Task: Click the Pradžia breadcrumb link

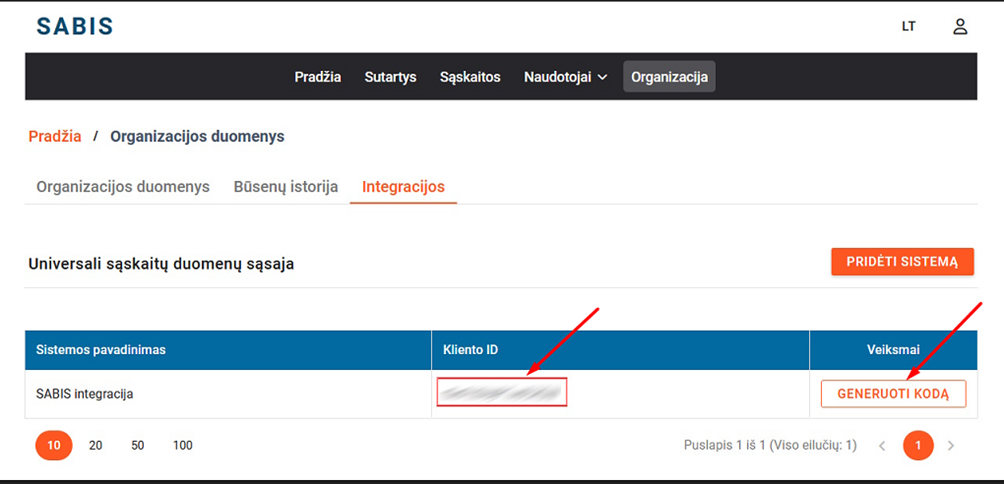Action: click(55, 136)
